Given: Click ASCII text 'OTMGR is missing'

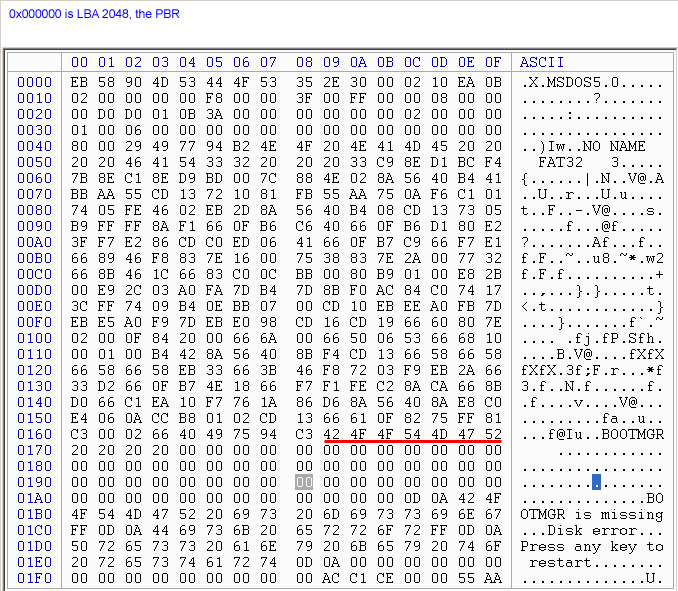Looking at the screenshot, I should (592, 514).
